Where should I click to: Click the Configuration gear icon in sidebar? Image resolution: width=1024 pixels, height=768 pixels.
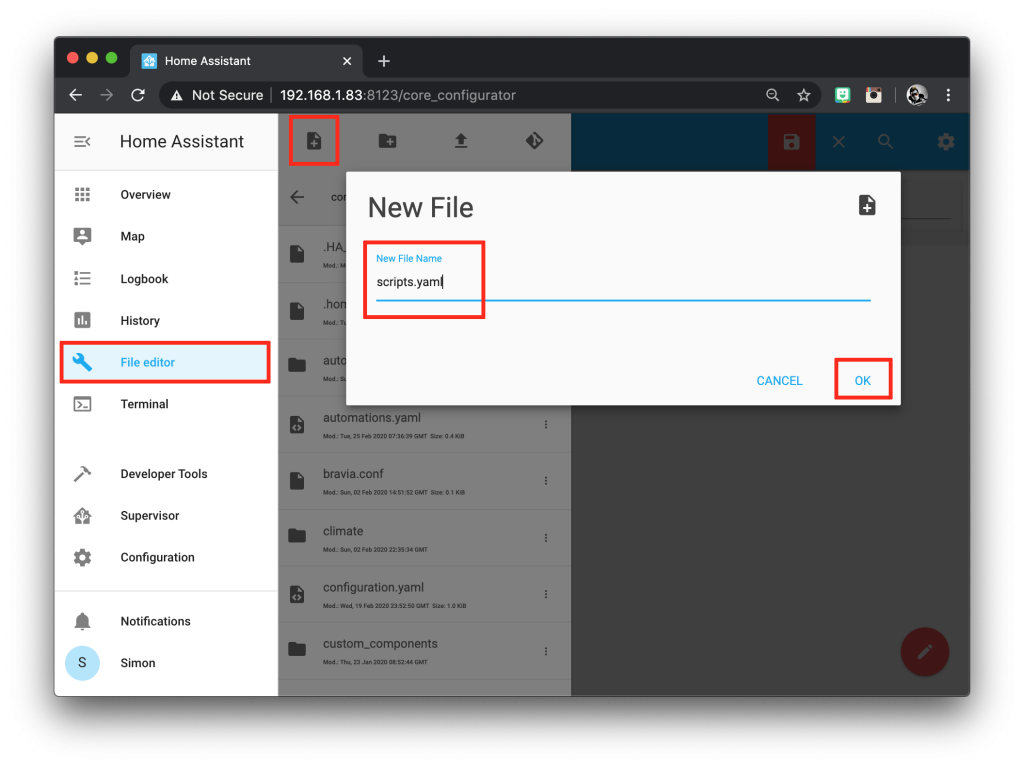coord(82,558)
